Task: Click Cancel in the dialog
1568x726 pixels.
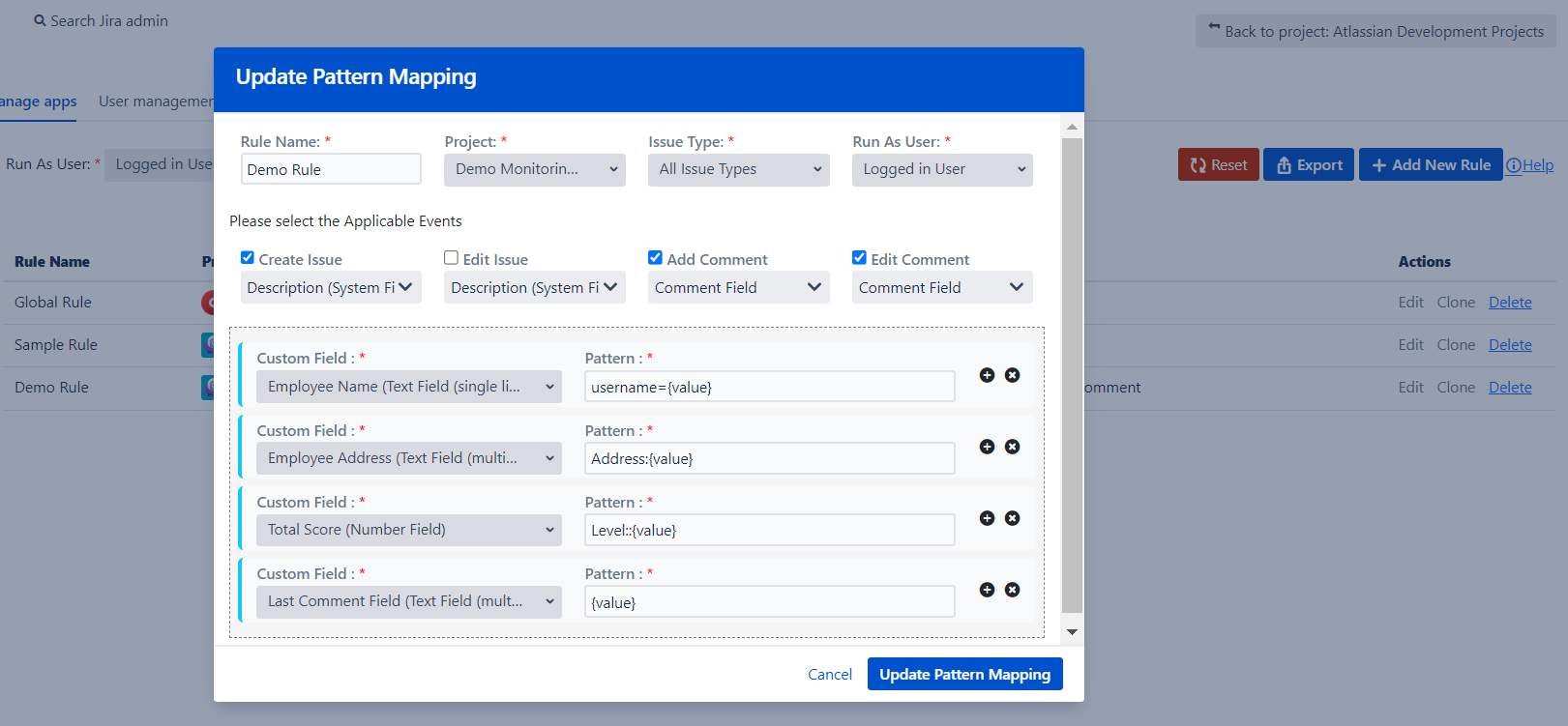Action: 830,675
